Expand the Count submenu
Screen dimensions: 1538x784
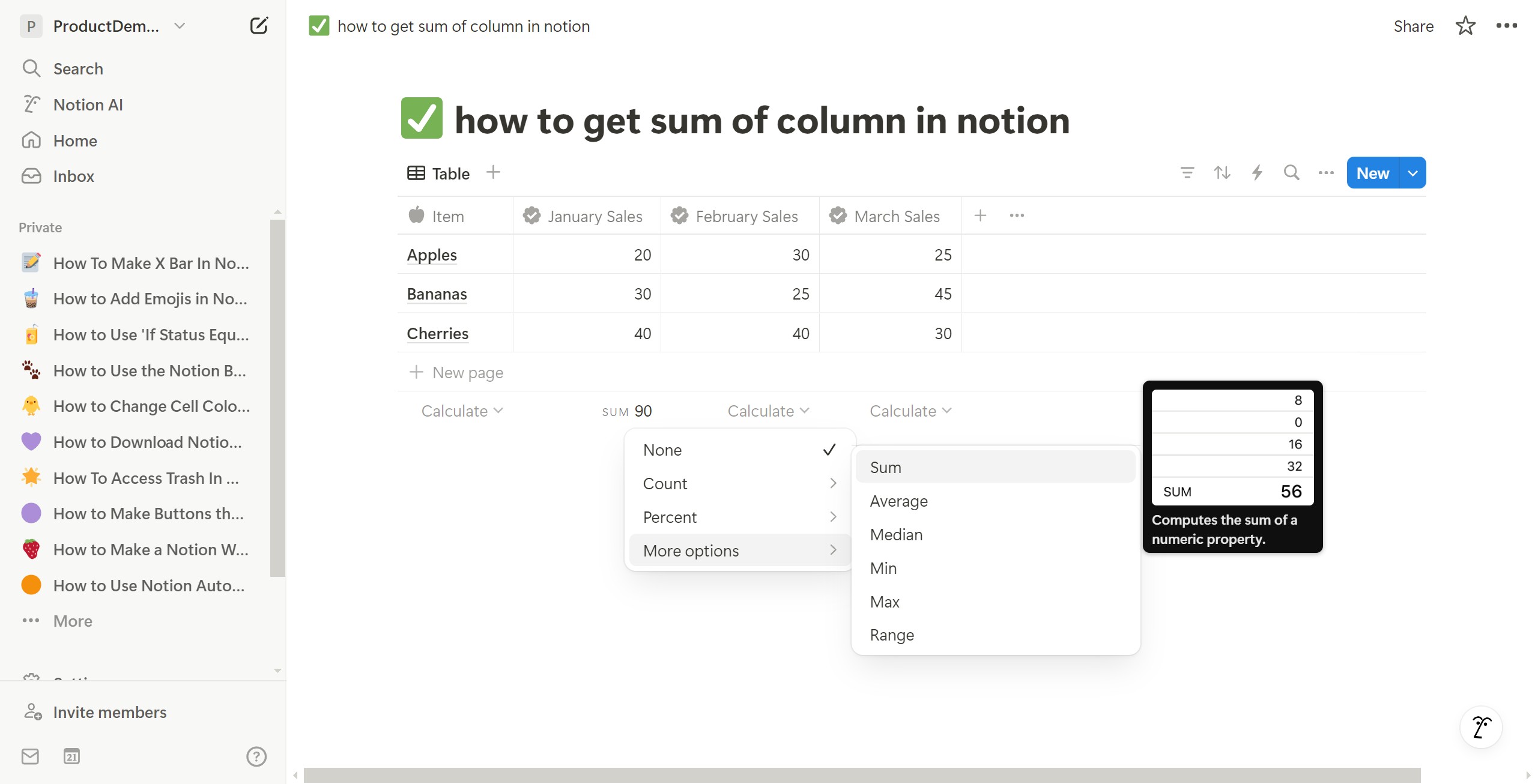739,484
